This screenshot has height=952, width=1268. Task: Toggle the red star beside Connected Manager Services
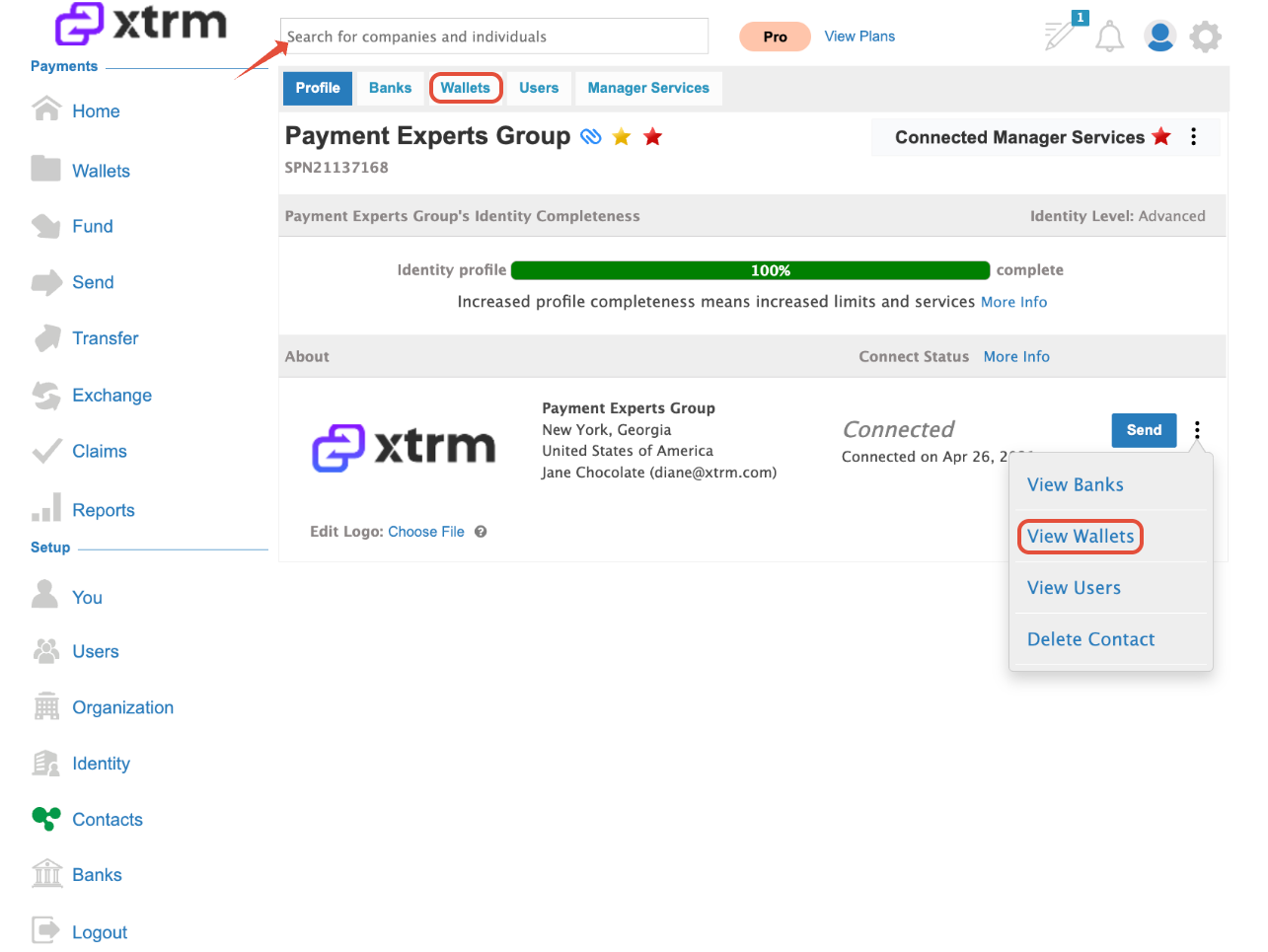click(1161, 136)
